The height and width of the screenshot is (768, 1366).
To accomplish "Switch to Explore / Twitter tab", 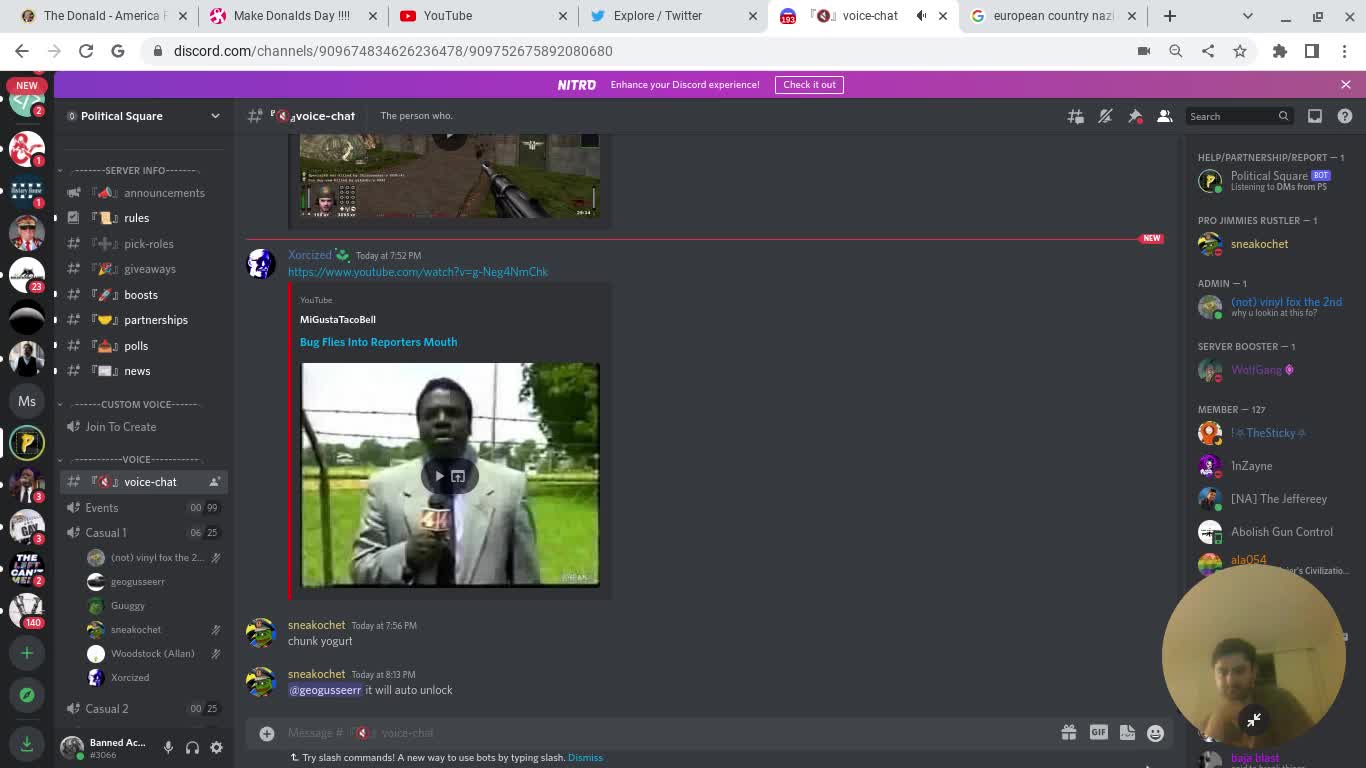I will [x=672, y=16].
